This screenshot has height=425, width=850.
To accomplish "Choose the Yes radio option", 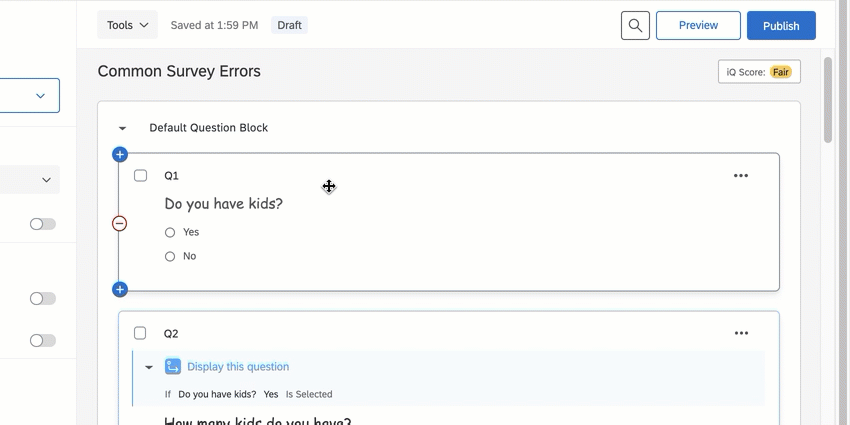I will [x=170, y=233].
